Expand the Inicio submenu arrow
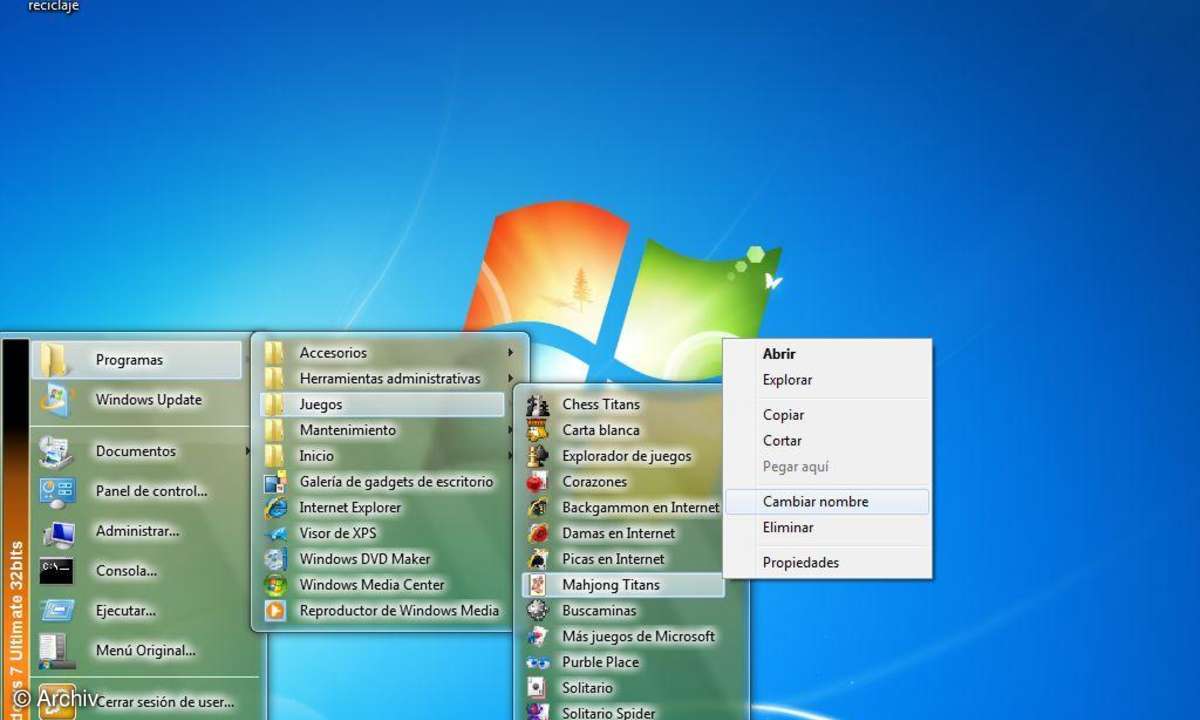This screenshot has width=1200, height=720. pos(511,456)
